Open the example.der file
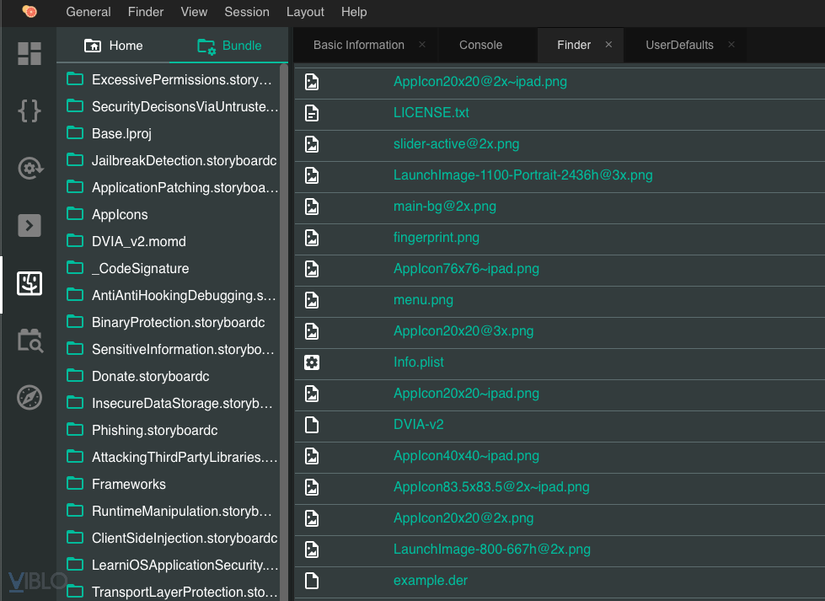Viewport: 825px width, 601px height. click(x=430, y=580)
